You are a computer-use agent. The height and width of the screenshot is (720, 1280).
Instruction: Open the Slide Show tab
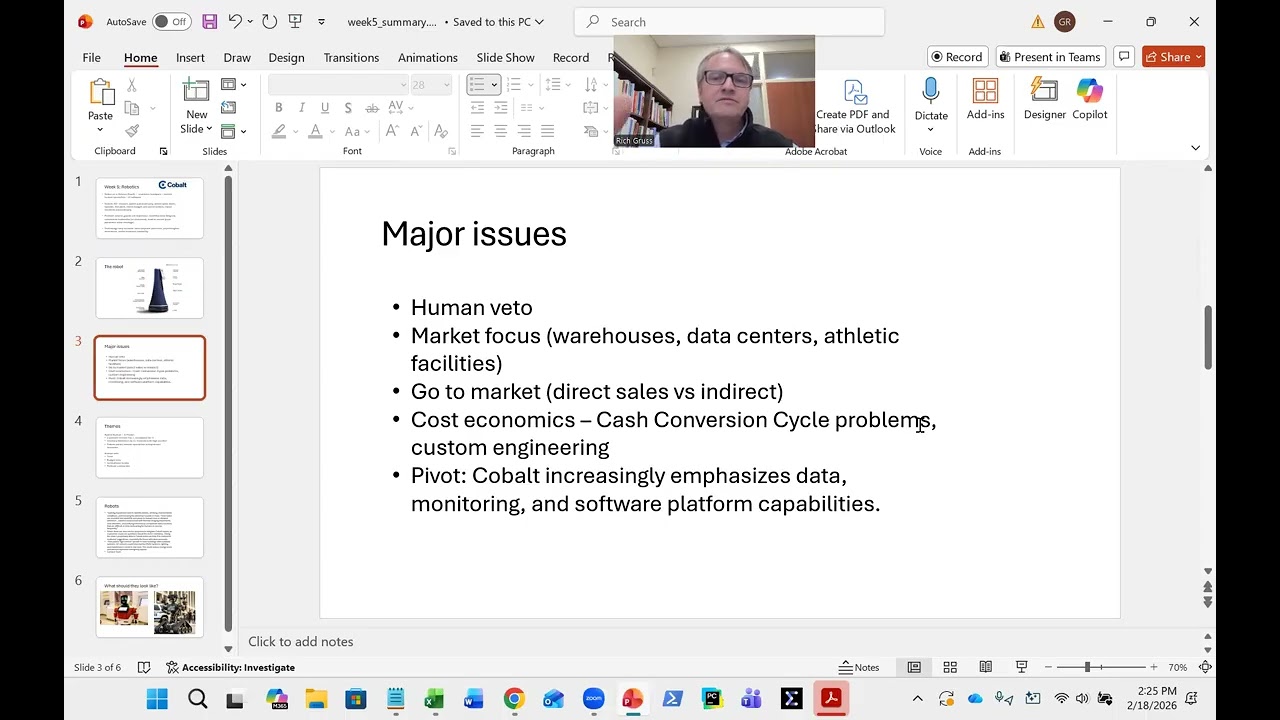(x=505, y=58)
